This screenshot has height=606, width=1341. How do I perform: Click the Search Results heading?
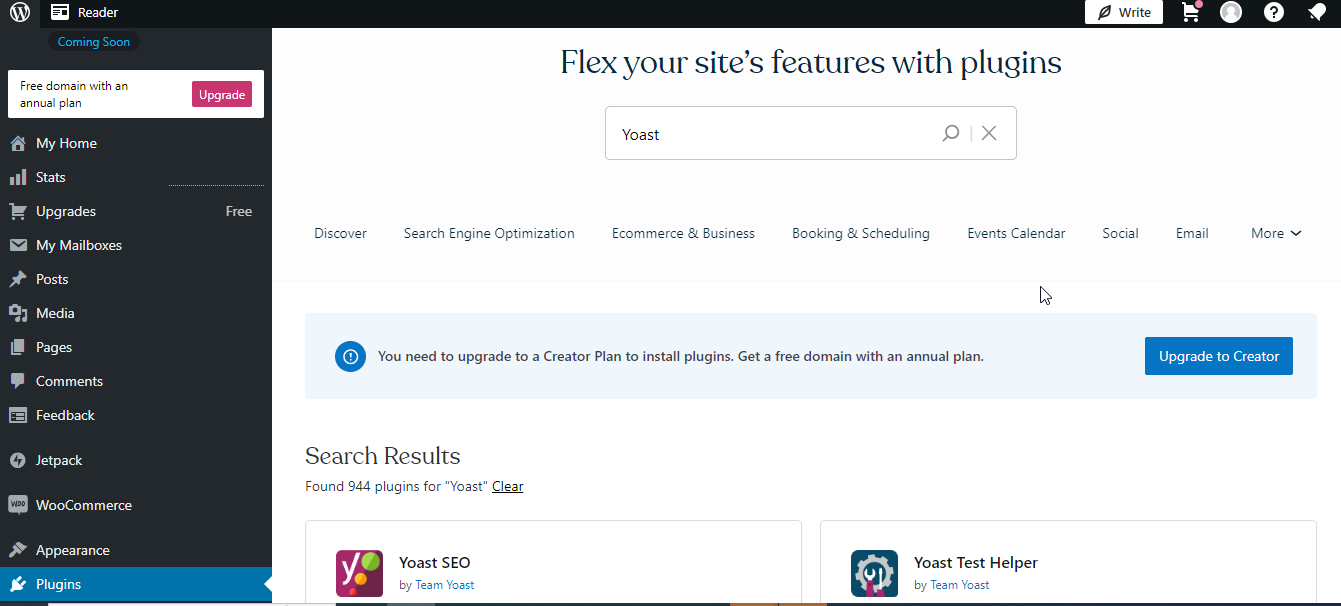[383, 456]
